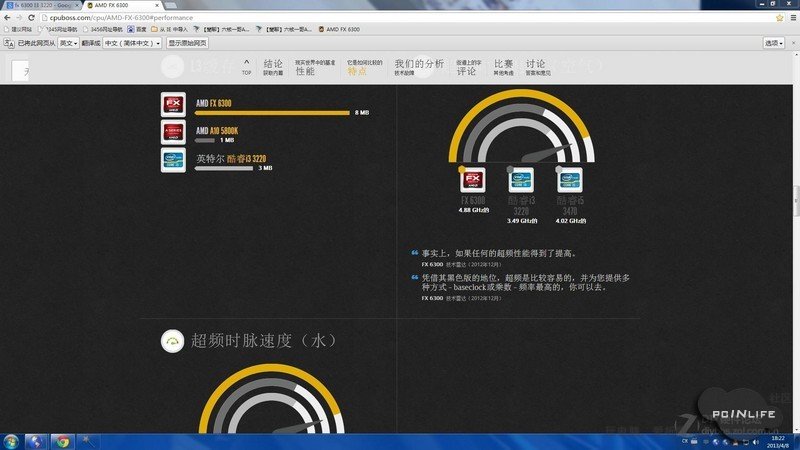Go to the 结论 section
The height and width of the screenshot is (450, 800).
[x=273, y=67]
